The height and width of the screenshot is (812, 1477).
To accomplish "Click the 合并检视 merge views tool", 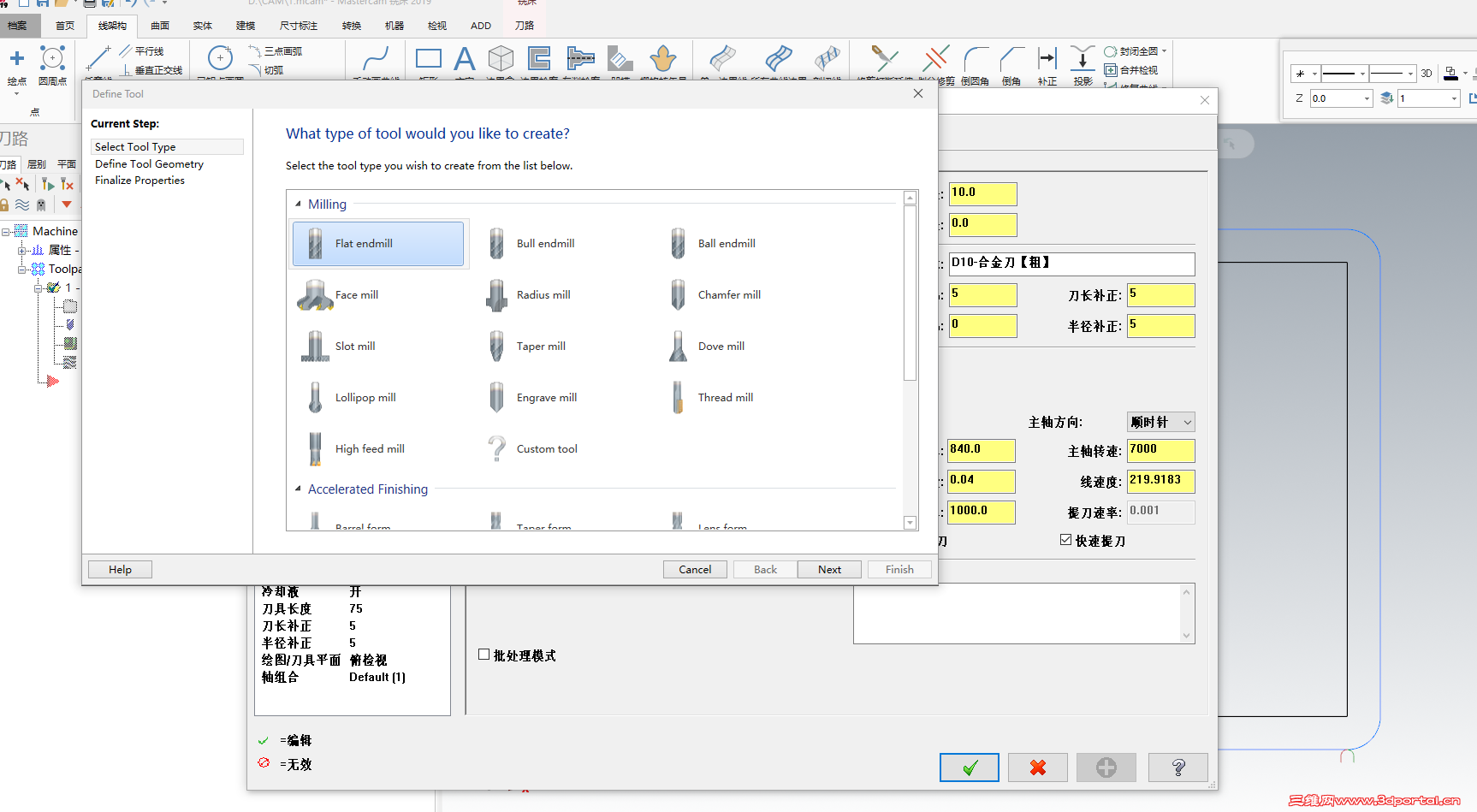I will [x=1131, y=70].
